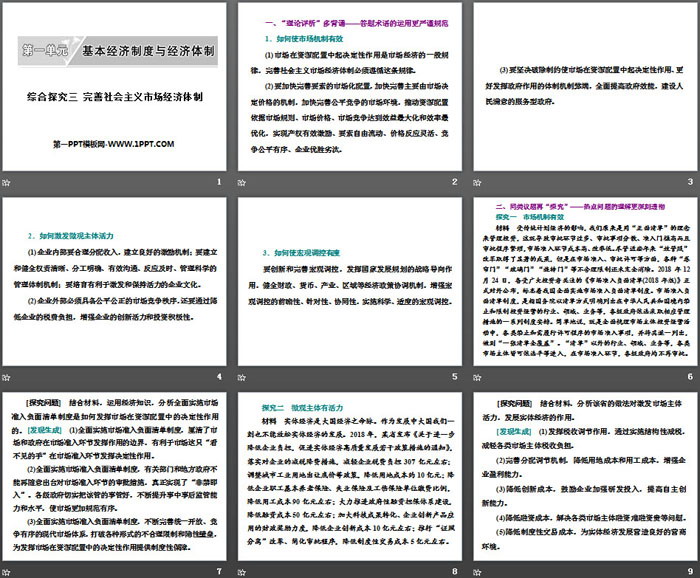Click the animation star icon under slide 1
This screenshot has width=700, height=578.
[6, 183]
